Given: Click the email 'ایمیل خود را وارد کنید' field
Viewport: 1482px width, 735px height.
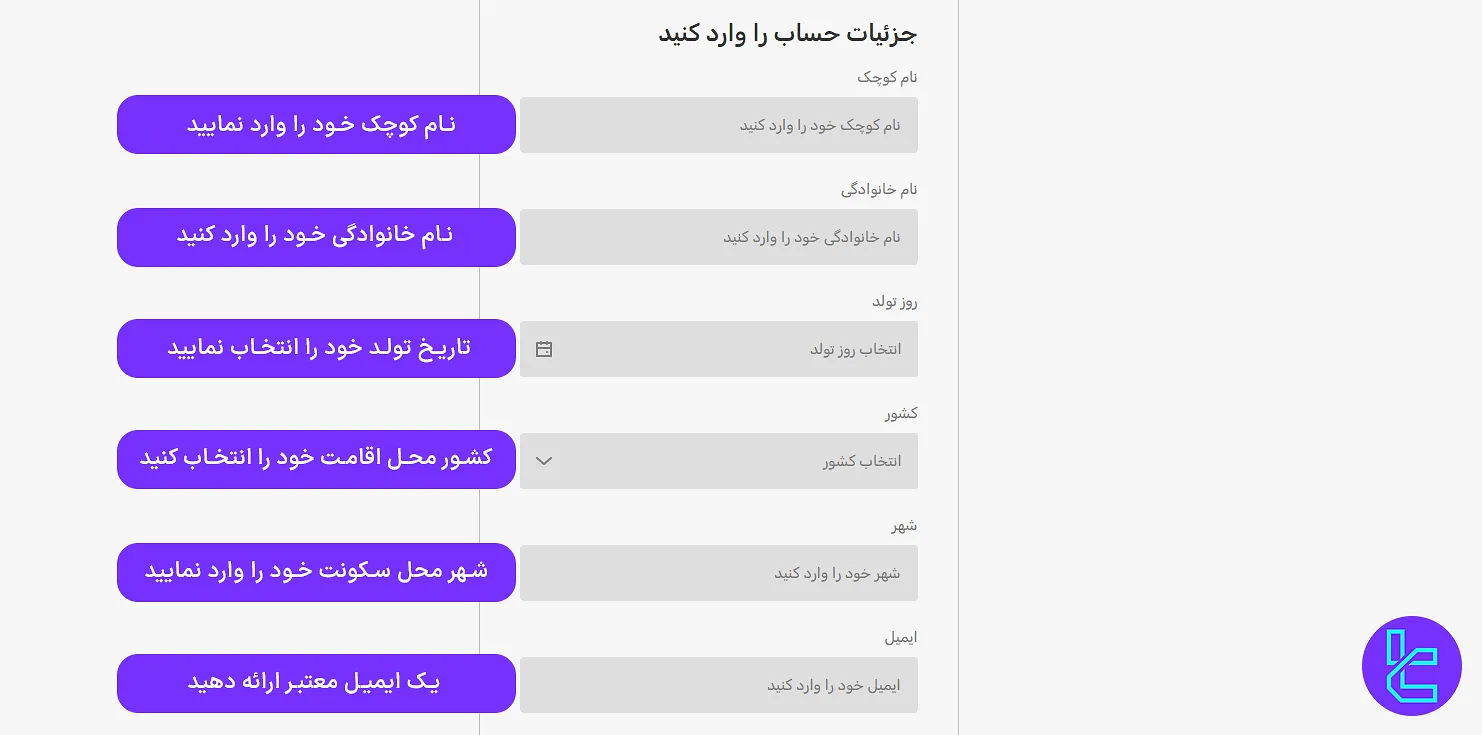Looking at the screenshot, I should tap(718, 685).
